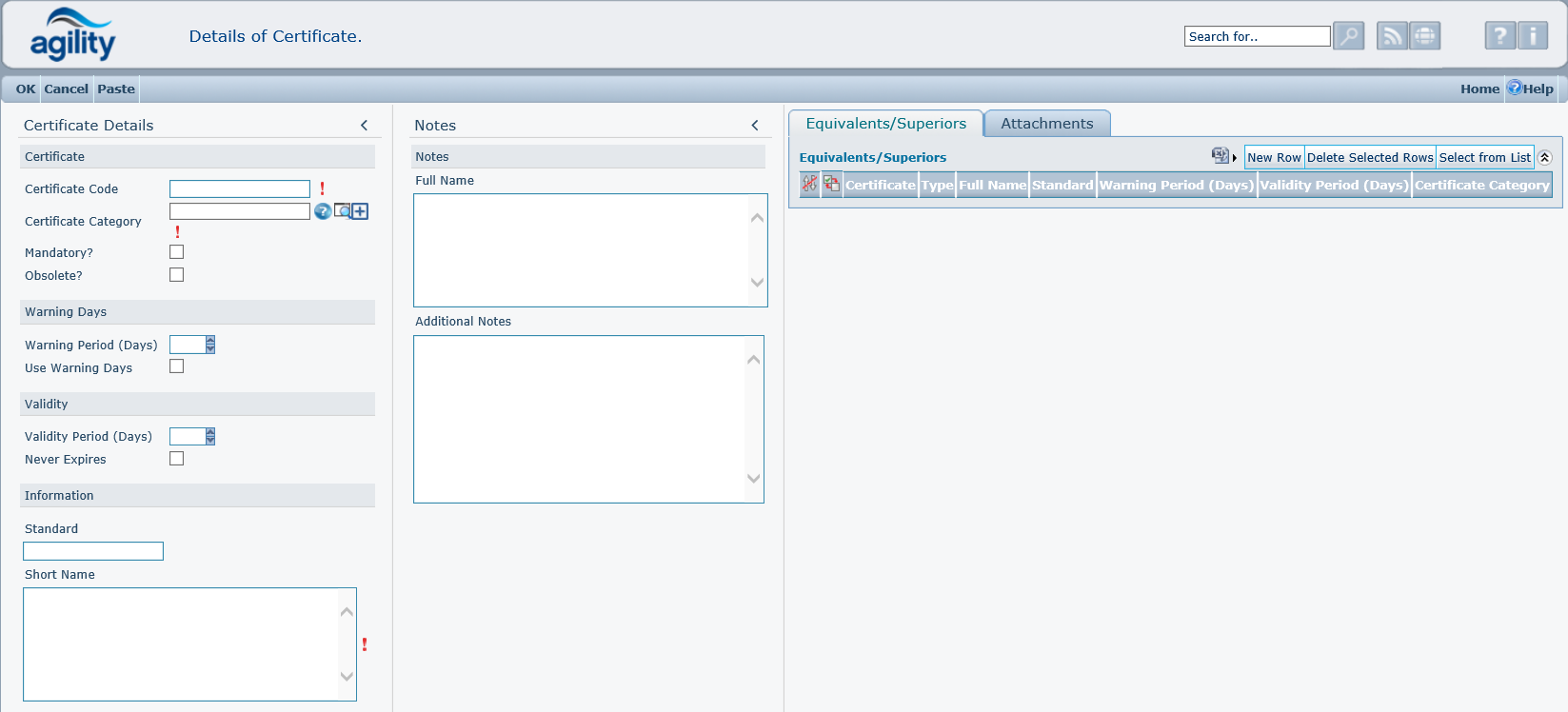
Task: Switch to the Attachments tab
Action: point(1046,124)
